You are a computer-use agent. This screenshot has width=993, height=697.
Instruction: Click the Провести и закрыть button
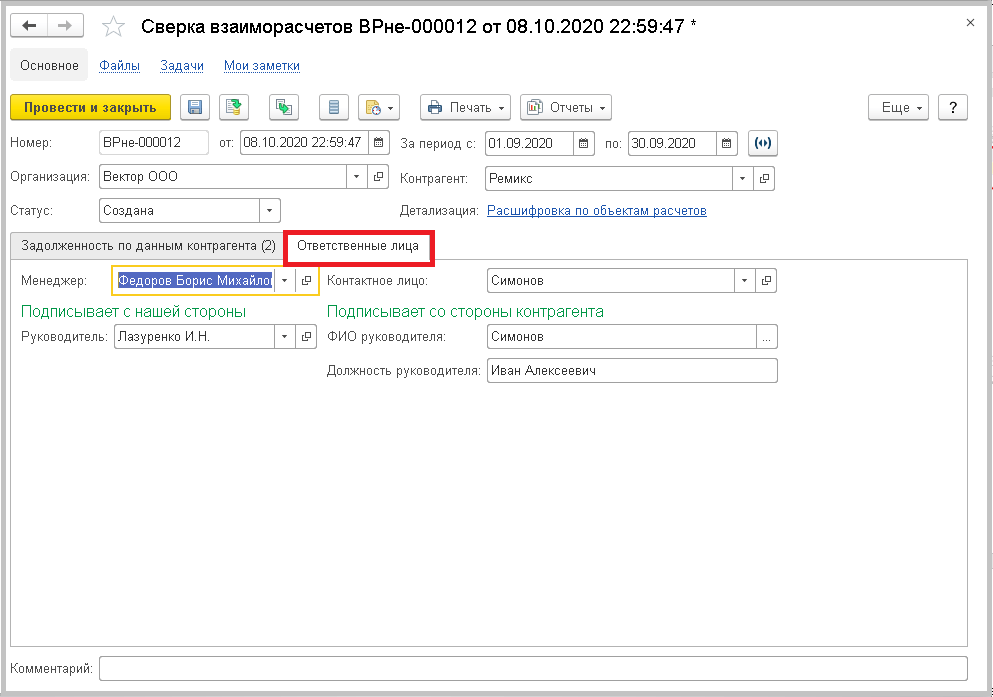[90, 108]
